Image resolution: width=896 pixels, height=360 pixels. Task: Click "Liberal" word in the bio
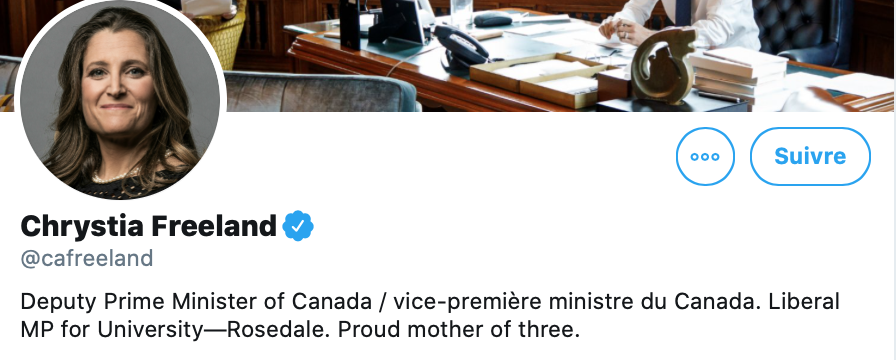pyautogui.click(x=804, y=301)
